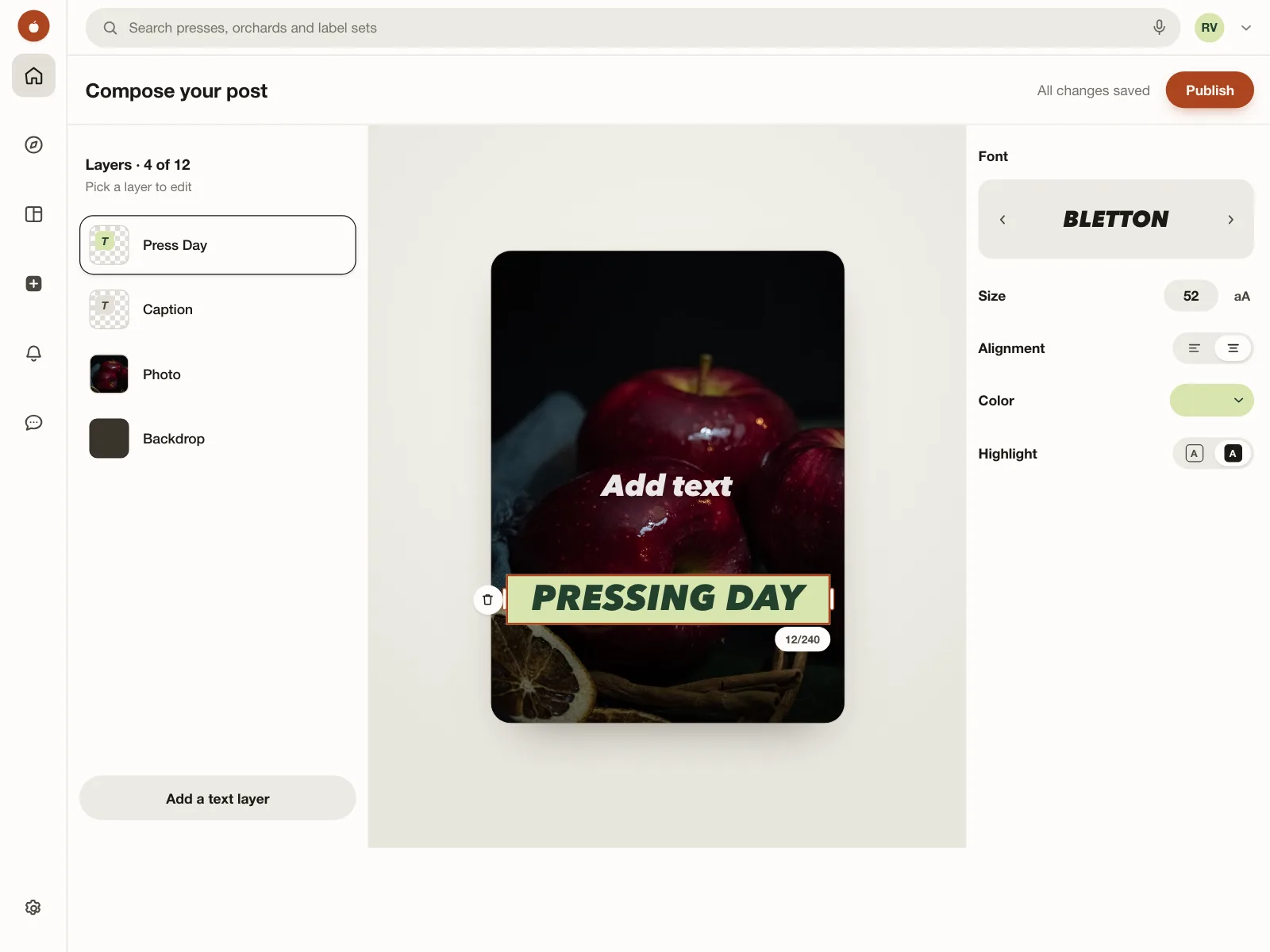Click Add a text layer button
The image size is (1270, 952).
pyautogui.click(x=217, y=799)
